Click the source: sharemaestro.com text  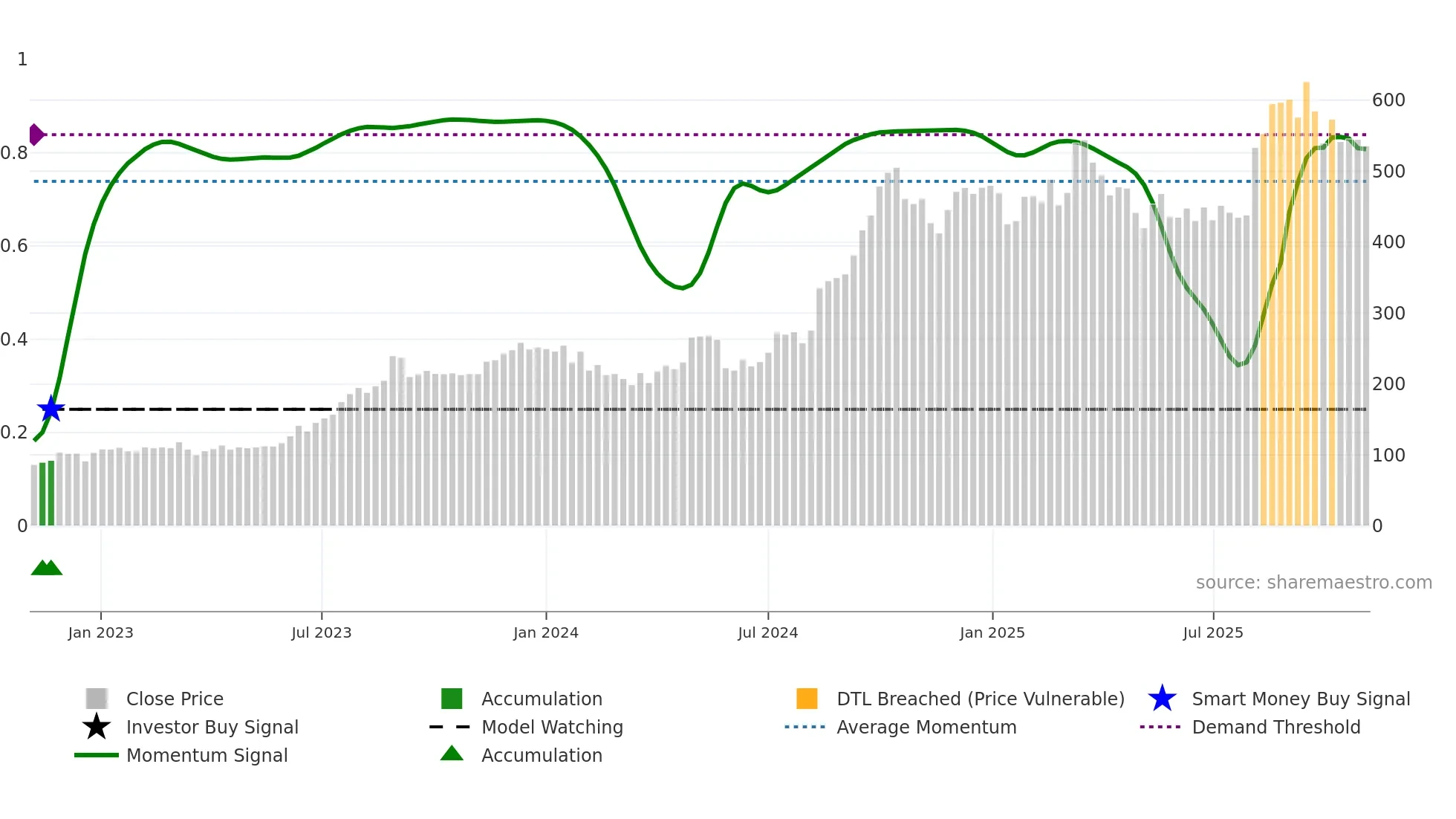pos(1313,582)
